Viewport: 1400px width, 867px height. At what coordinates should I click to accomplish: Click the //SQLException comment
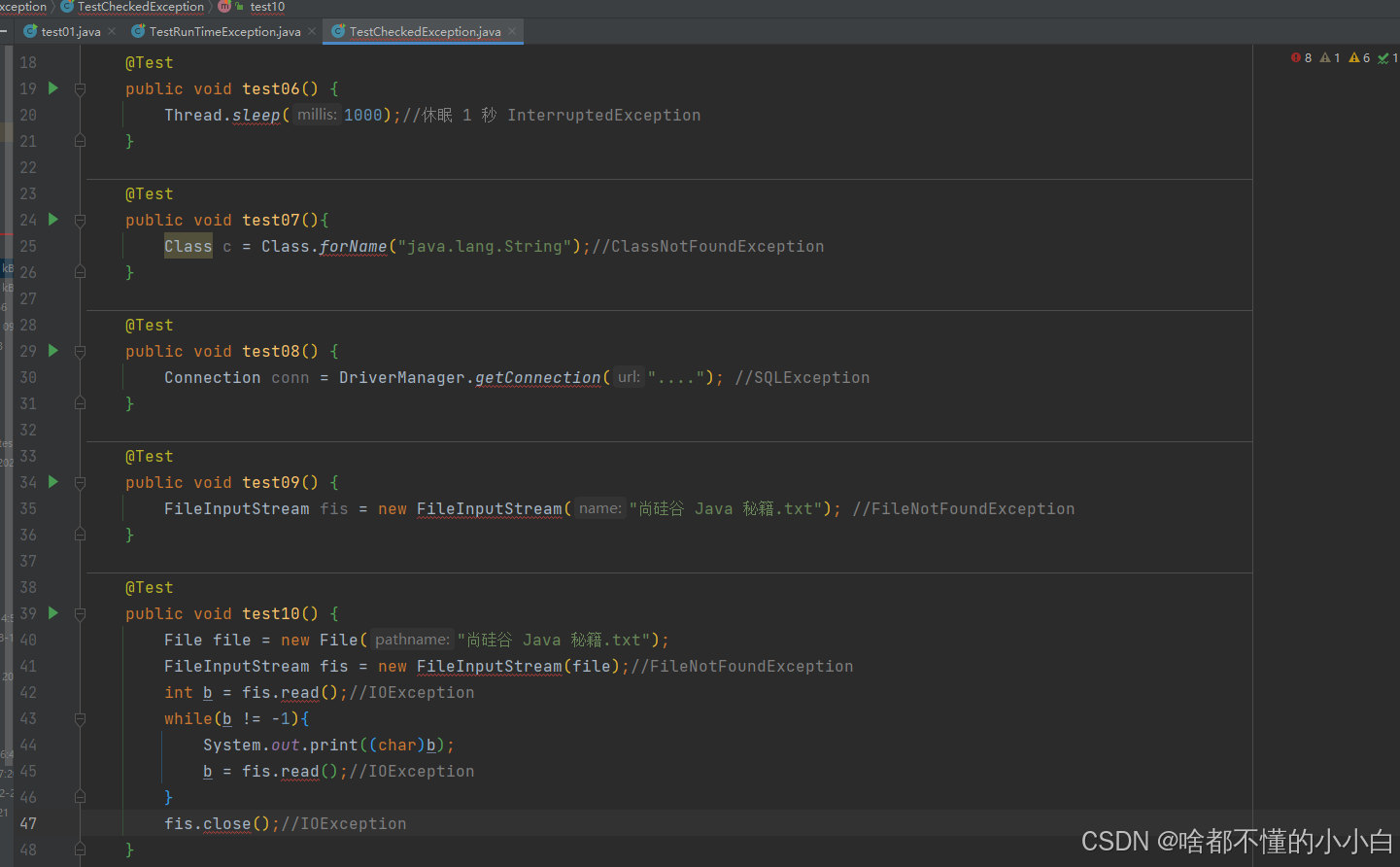tap(802, 377)
